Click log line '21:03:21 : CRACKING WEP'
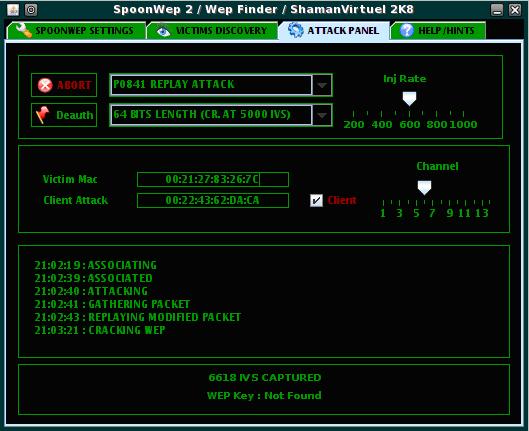Screen dimensions: 529x431 (100, 330)
